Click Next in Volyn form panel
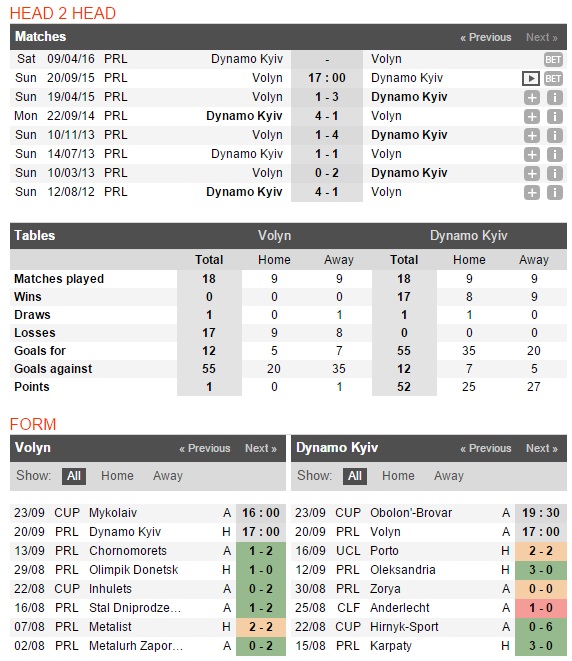The width and height of the screenshot is (572, 661). (260, 448)
